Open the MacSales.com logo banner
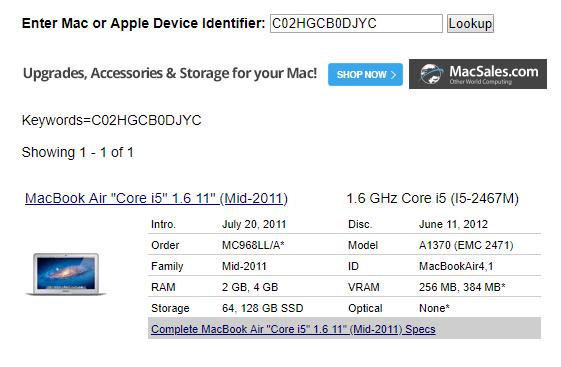Screen dimensions: 561x367 478,74
